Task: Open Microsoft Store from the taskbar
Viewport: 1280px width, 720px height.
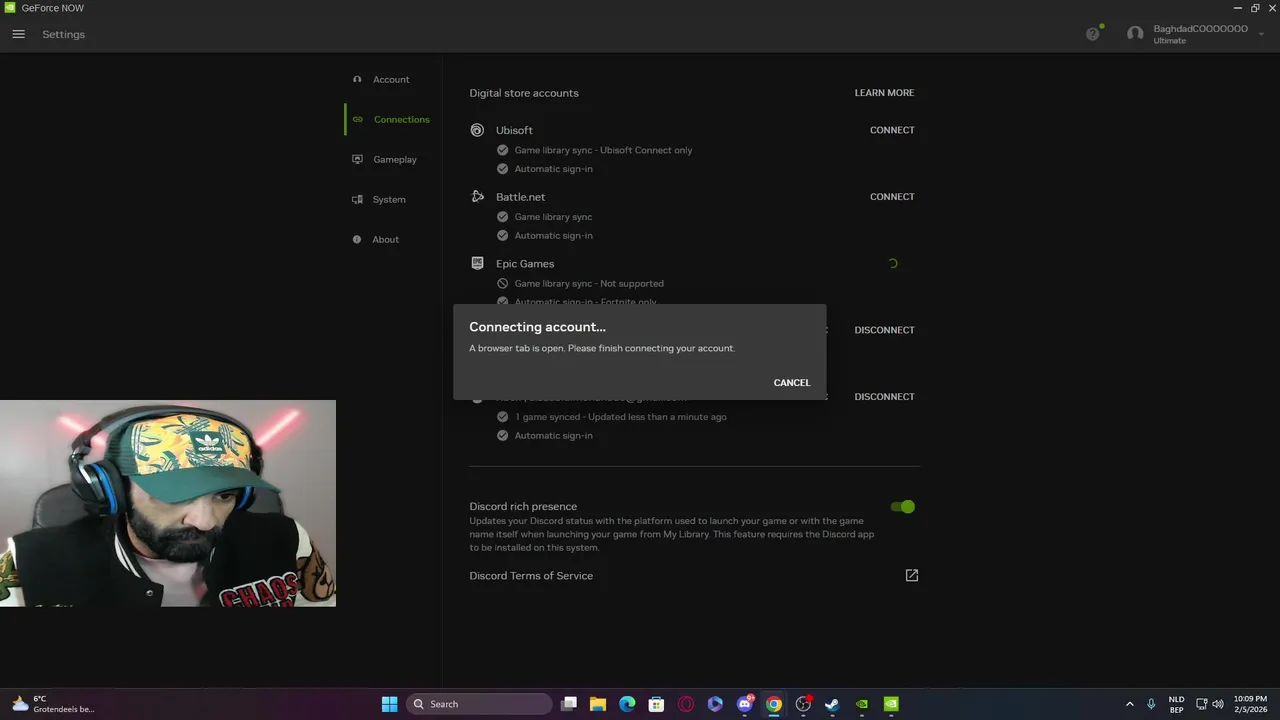Action: [x=656, y=704]
